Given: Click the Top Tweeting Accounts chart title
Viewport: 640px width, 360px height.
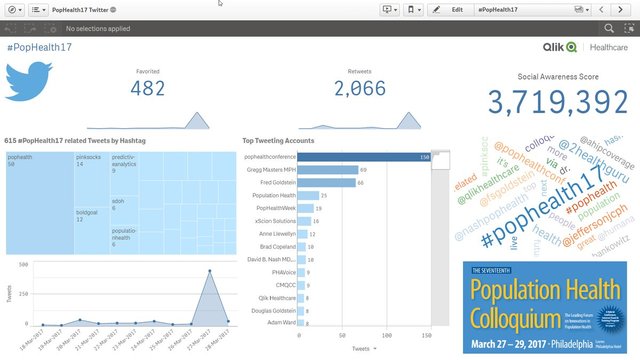Looking at the screenshot, I should tap(278, 140).
